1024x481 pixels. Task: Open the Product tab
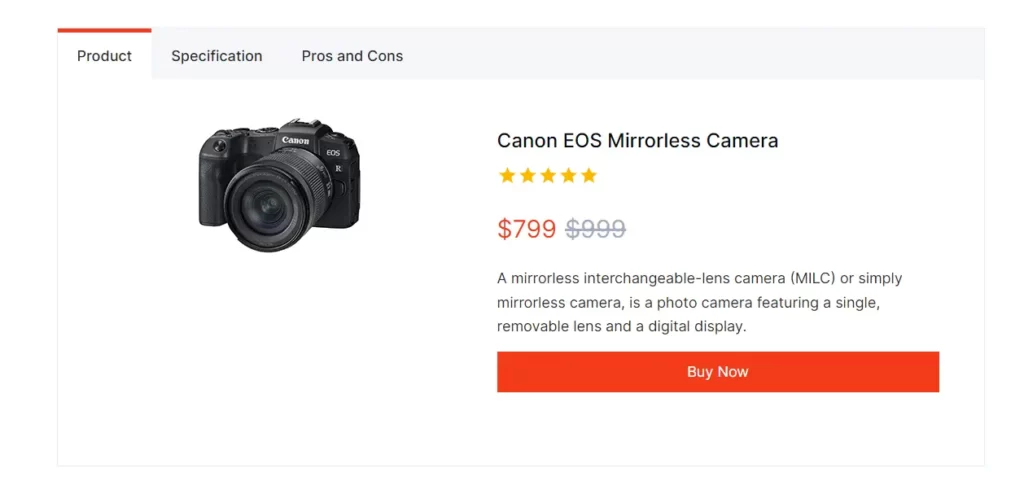coord(104,55)
